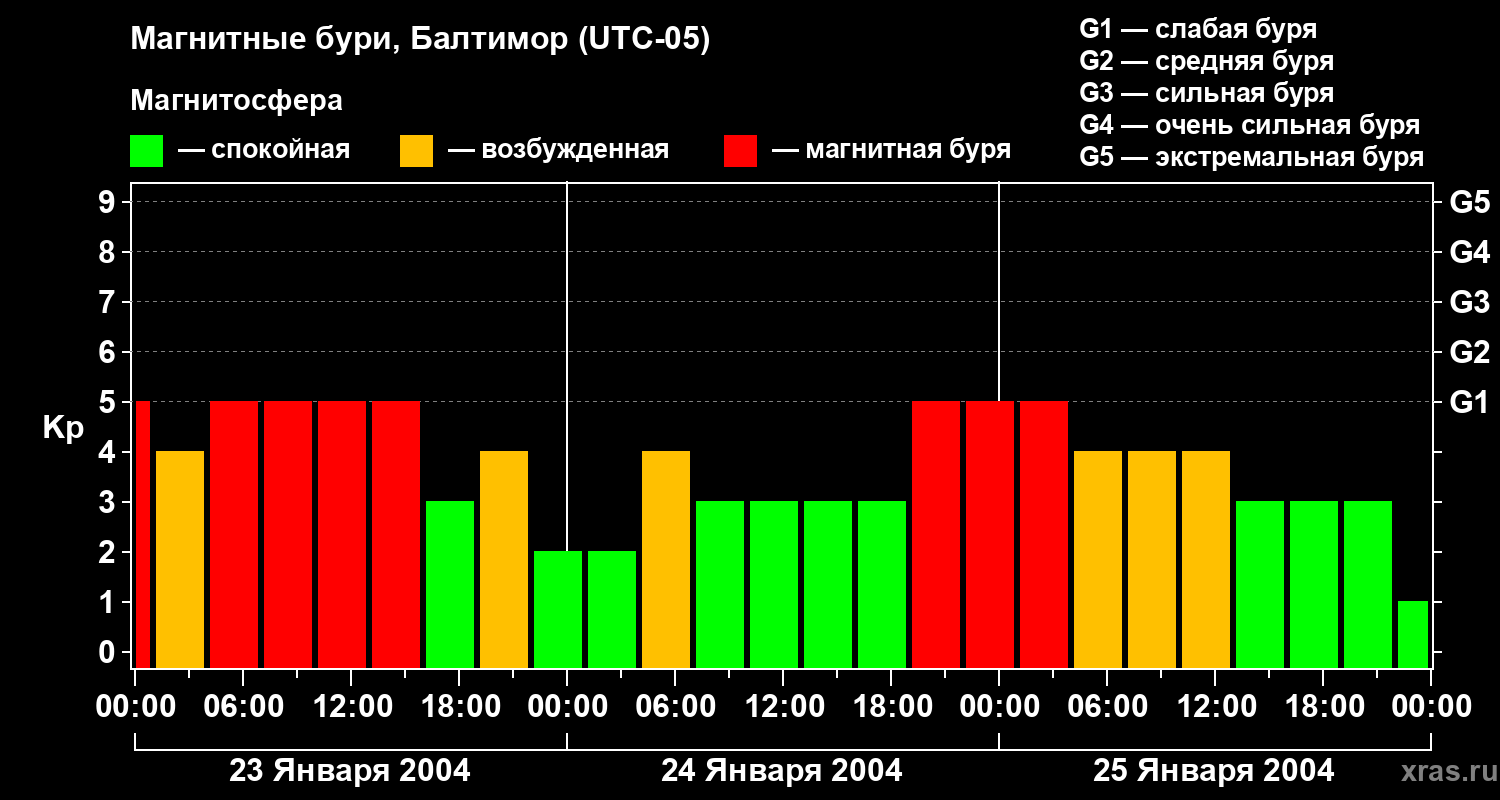This screenshot has width=1500, height=800.
Task: Select the chart title 'Магнитные бури, Балтимор'
Action: pyautogui.click(x=420, y=40)
